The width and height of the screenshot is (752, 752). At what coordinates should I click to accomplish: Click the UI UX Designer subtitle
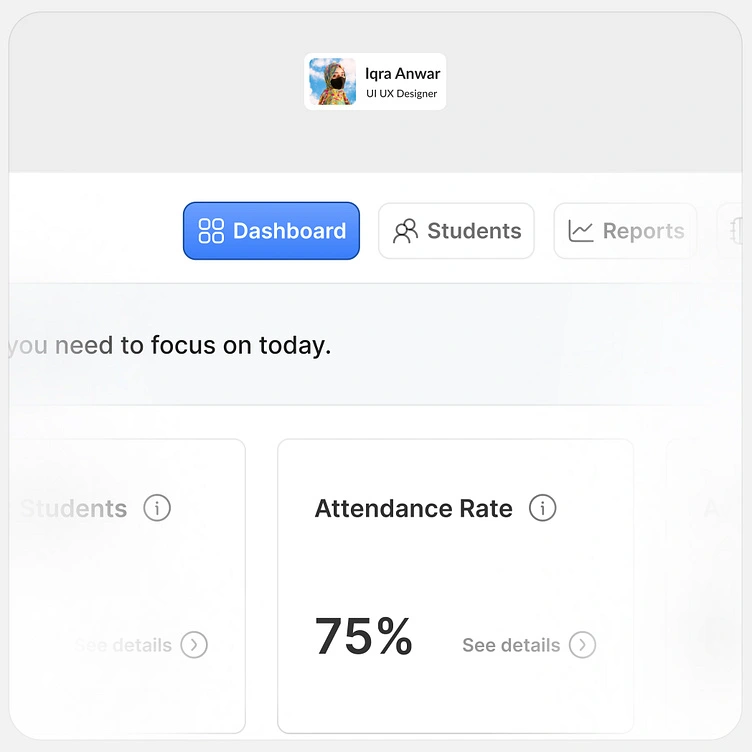(401, 94)
